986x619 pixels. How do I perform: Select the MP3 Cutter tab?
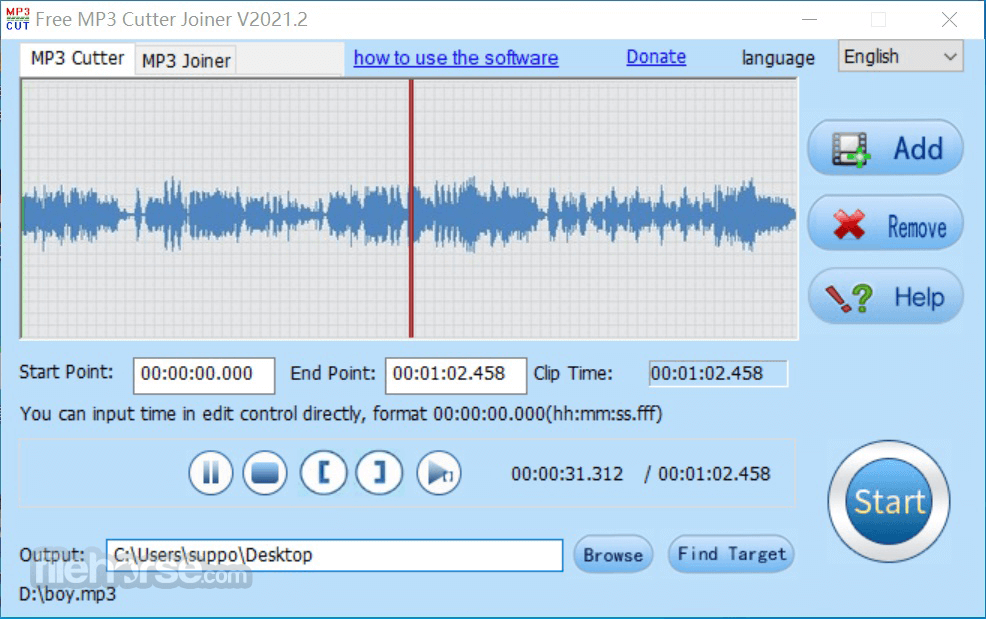pyautogui.click(x=77, y=59)
